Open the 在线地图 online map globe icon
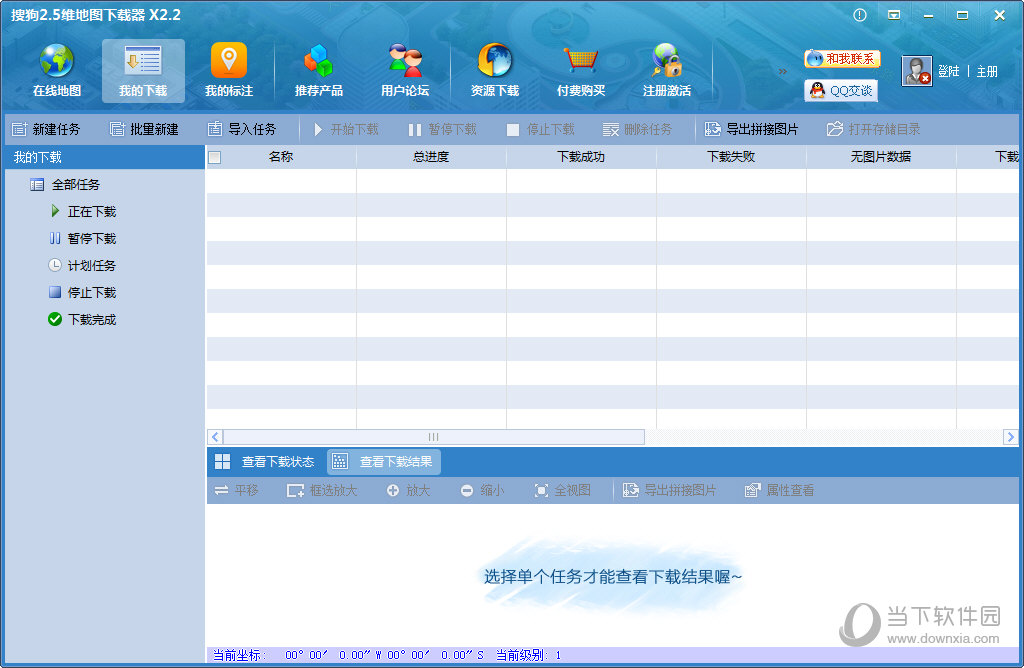Viewport: 1024px width, 668px height. [x=57, y=71]
